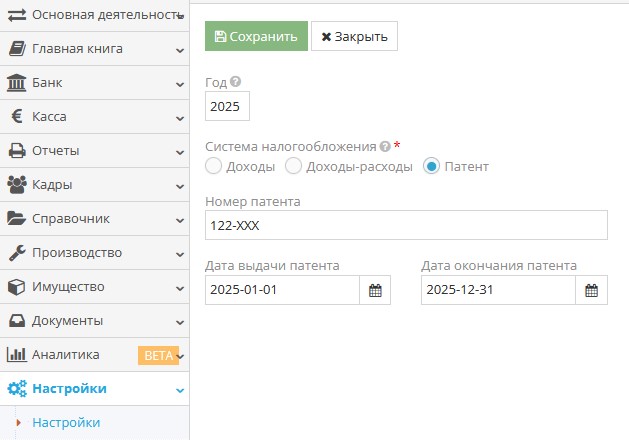Image resolution: width=629 pixels, height=440 pixels.
Task: Select the Доходы-расходы radio option
Action: click(293, 166)
